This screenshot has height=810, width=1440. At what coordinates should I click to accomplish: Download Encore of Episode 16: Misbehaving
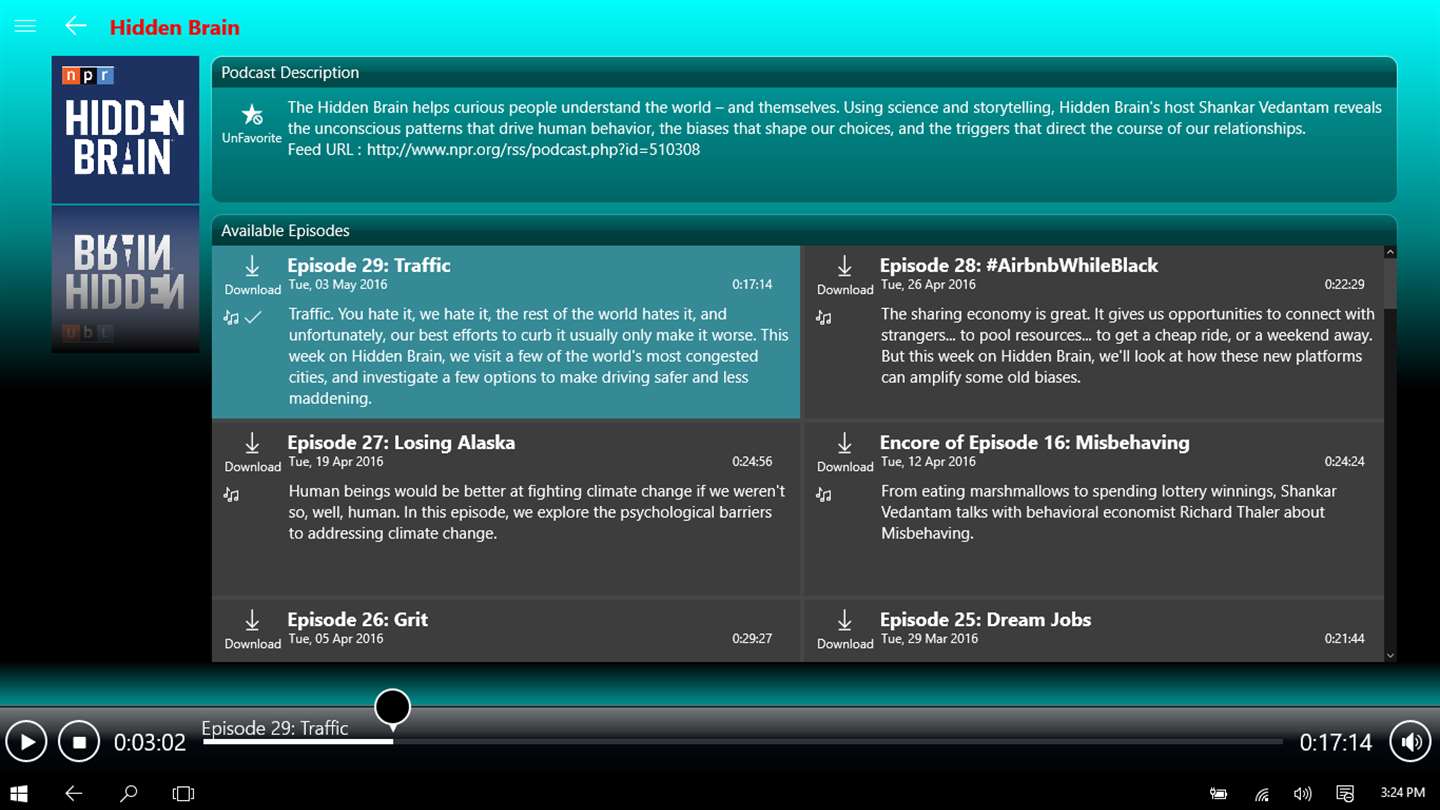coord(845,452)
